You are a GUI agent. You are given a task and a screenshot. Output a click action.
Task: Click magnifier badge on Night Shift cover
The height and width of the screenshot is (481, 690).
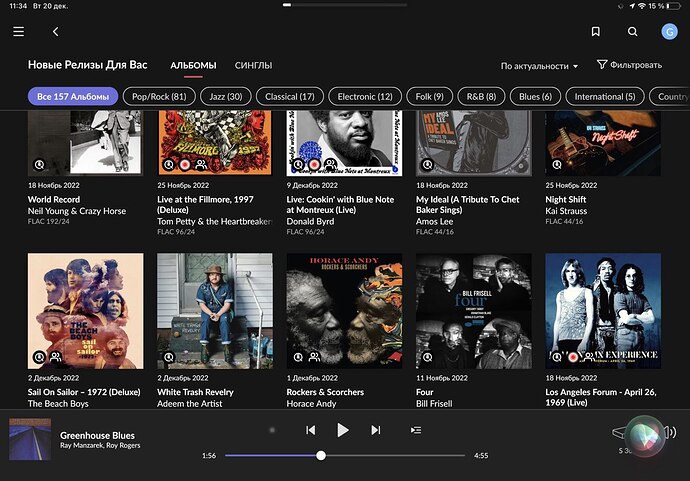point(557,165)
